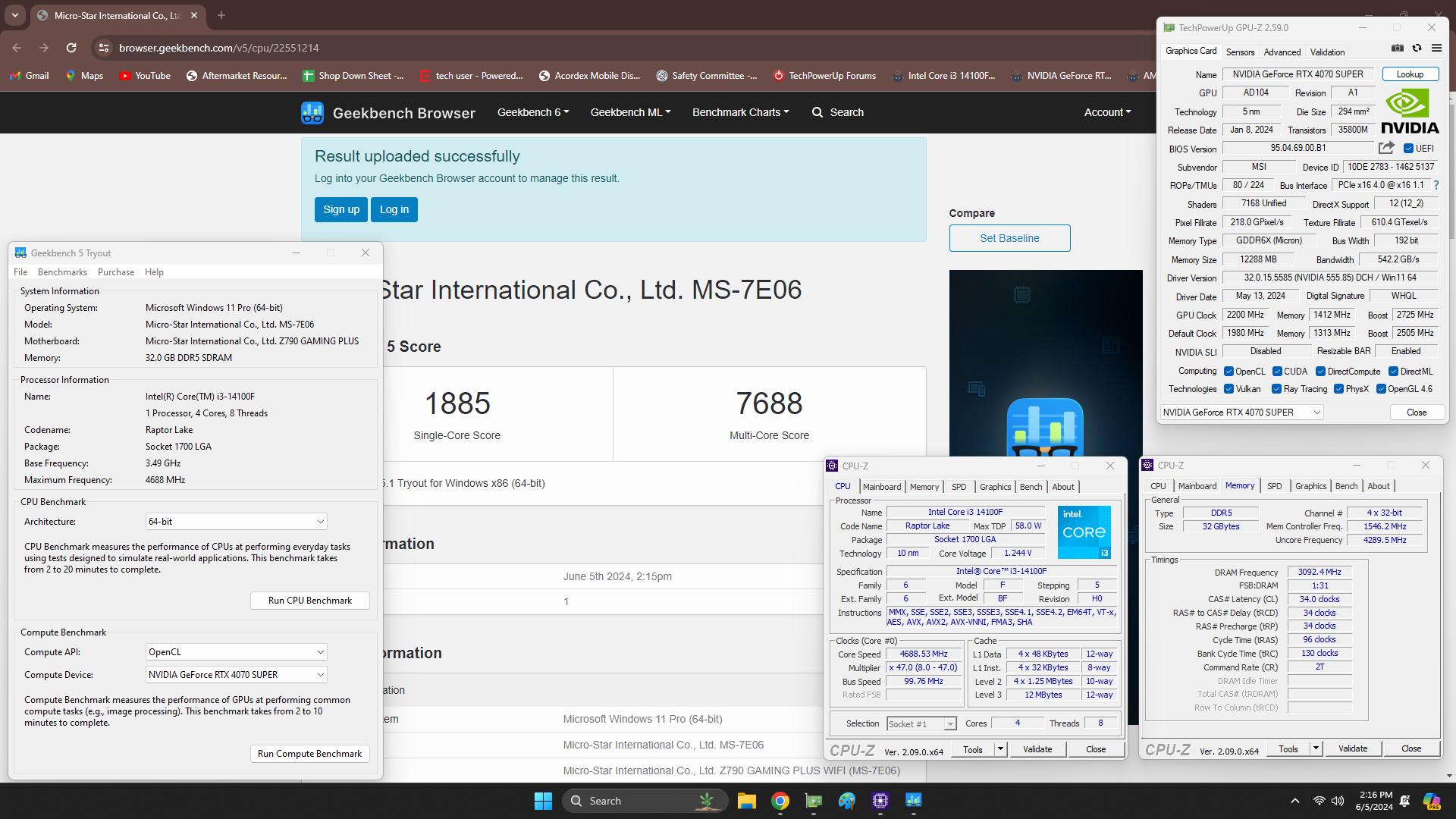The image size is (1456, 819).
Task: Click the Set Baseline button
Action: tap(1009, 238)
